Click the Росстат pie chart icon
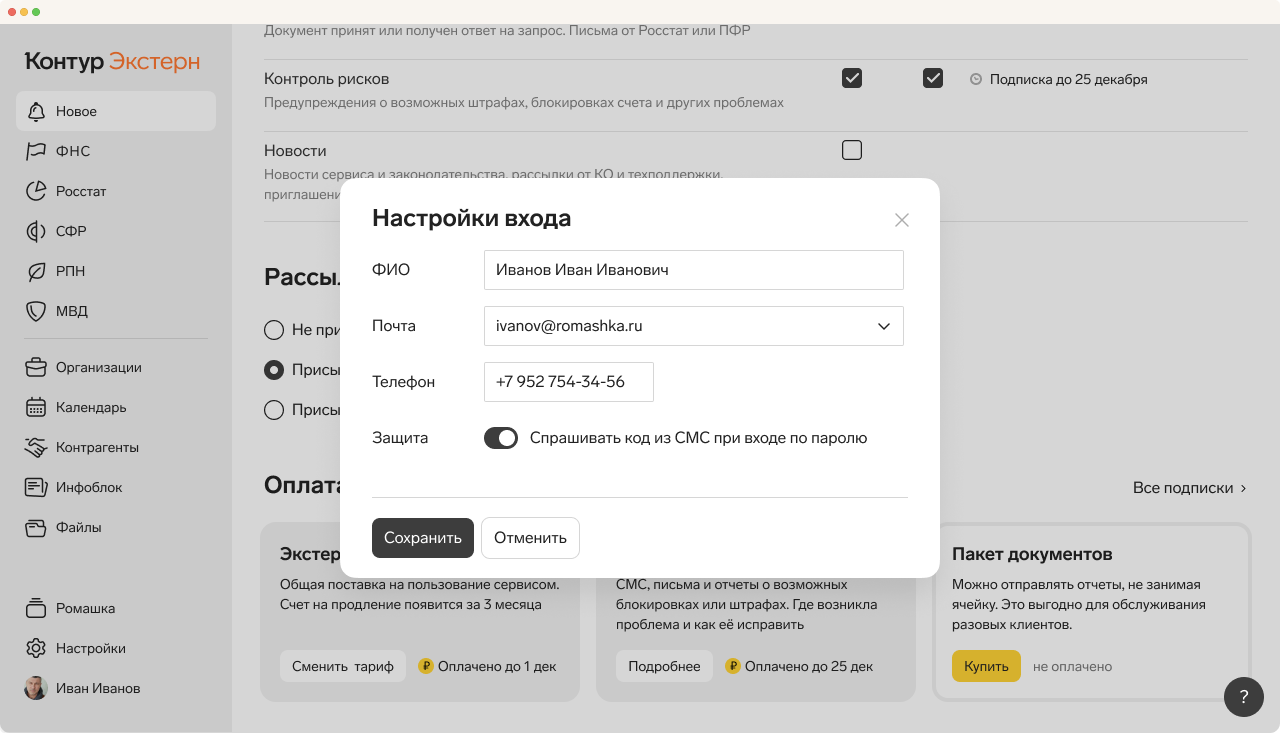The image size is (1280, 733). point(36,191)
